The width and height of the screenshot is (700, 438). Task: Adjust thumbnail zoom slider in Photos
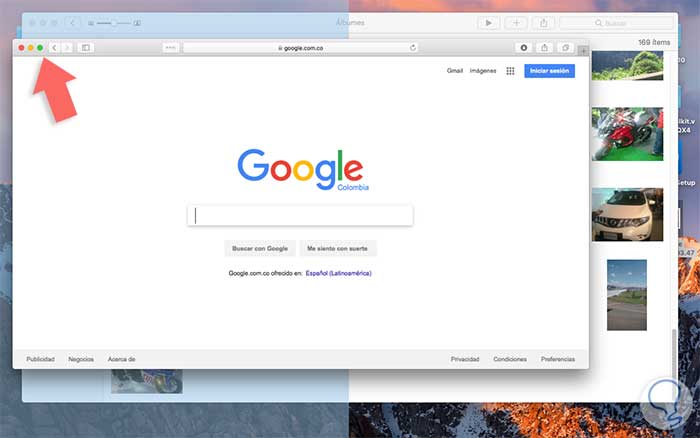(x=114, y=23)
